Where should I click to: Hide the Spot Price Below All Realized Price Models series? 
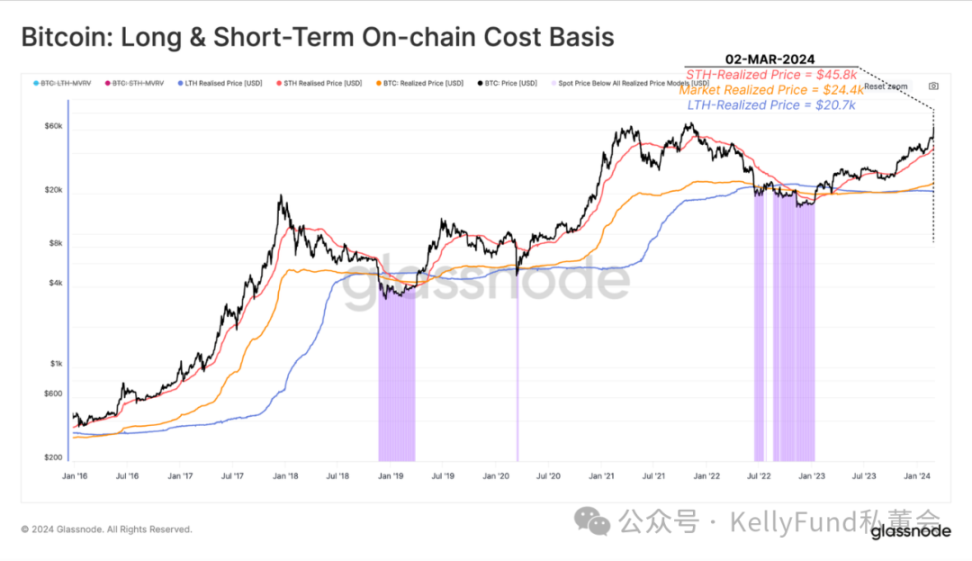(632, 83)
